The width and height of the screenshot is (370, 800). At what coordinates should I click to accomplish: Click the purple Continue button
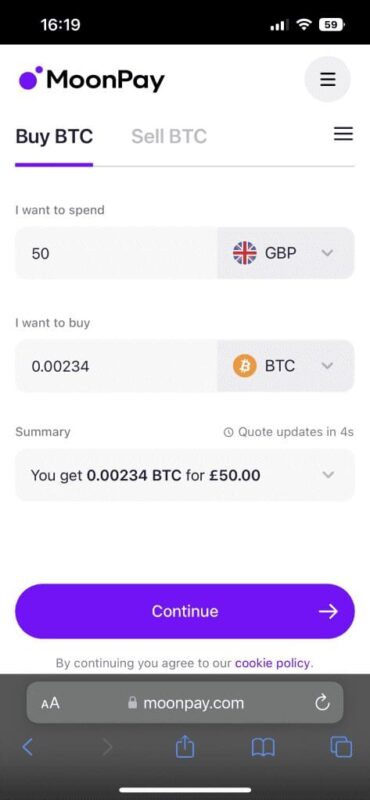[185, 611]
